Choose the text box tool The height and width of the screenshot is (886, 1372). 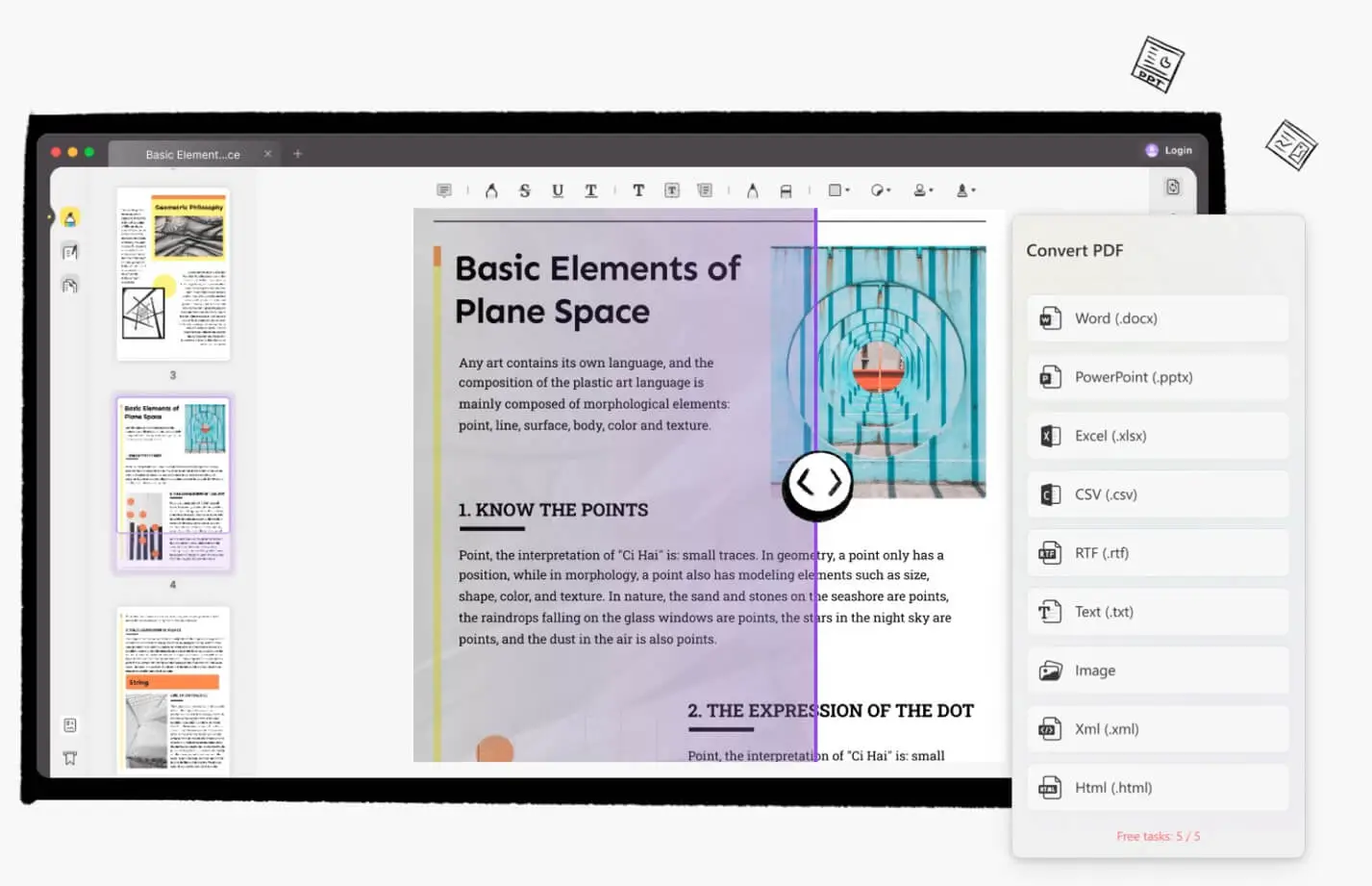[x=672, y=190]
